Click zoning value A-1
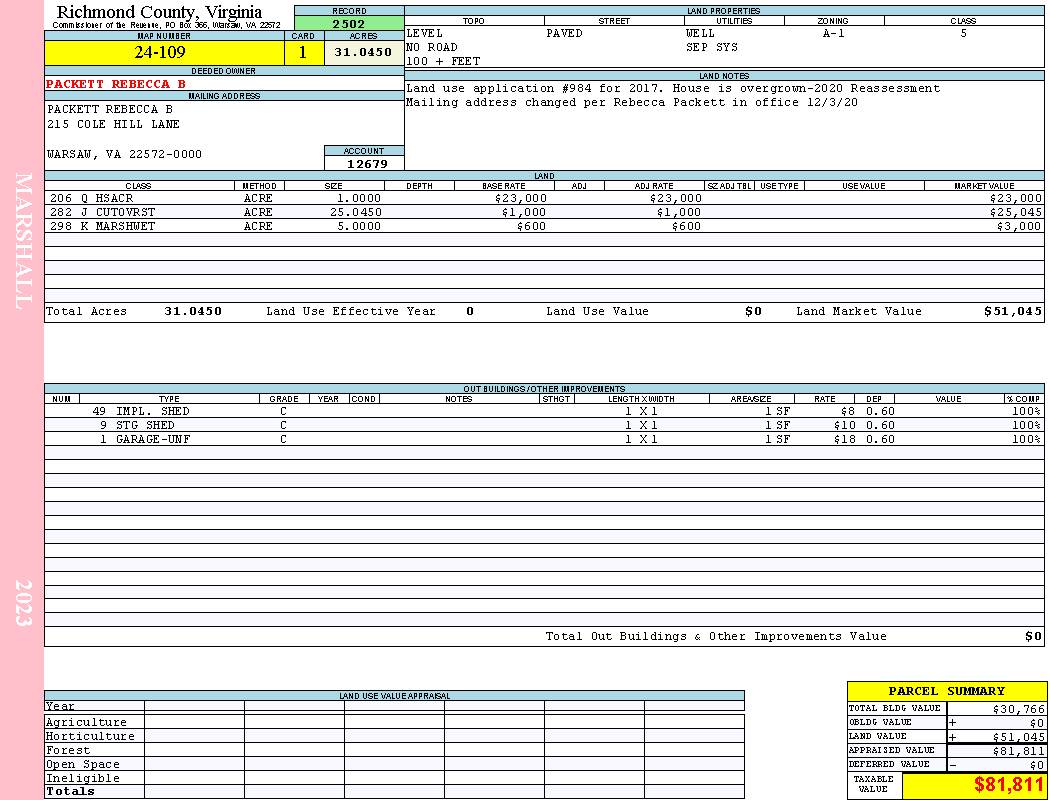Image resolution: width=1050 pixels, height=800 pixels. [x=834, y=33]
